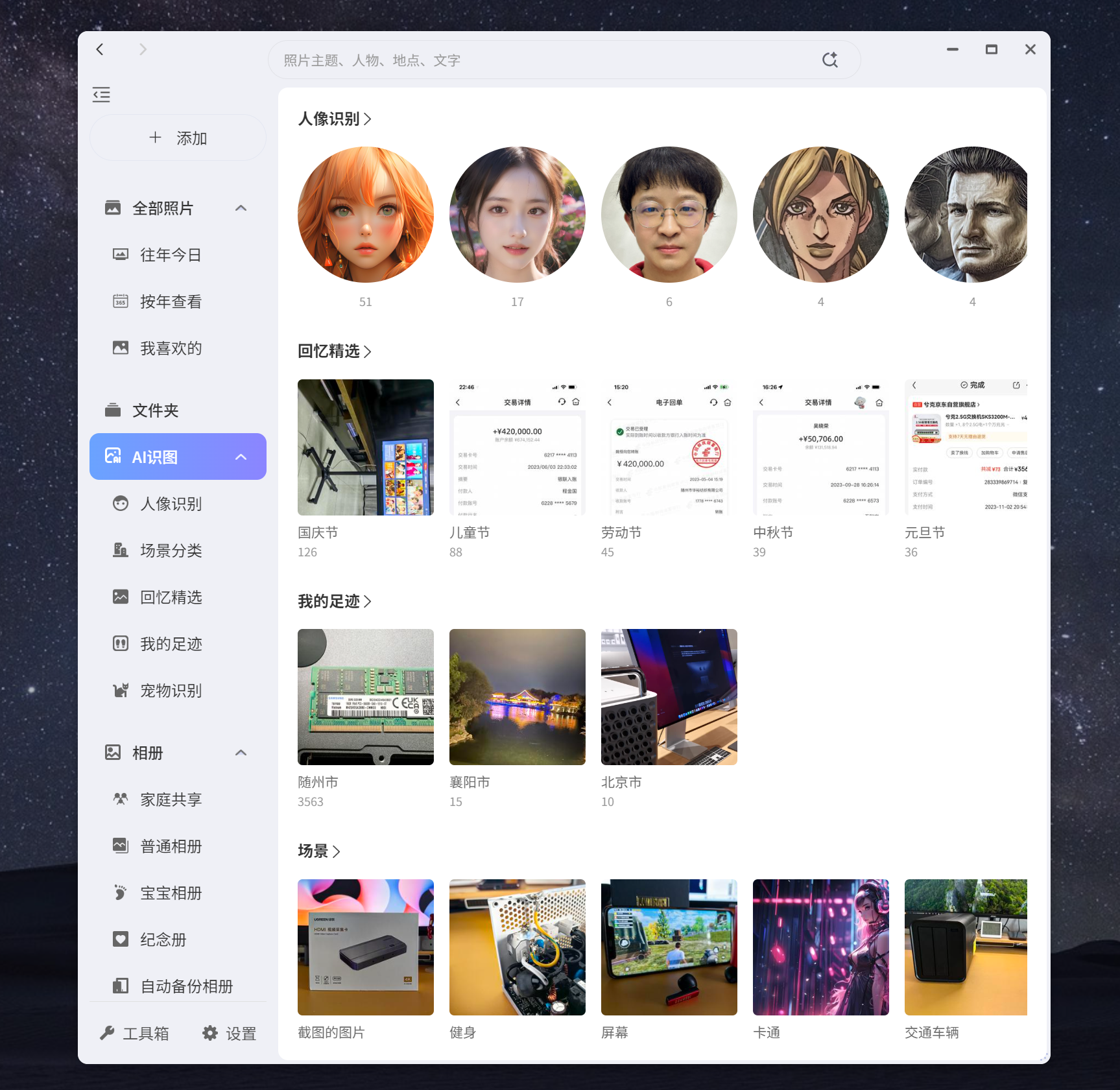Image resolution: width=1120 pixels, height=1090 pixels.
Task: Select the AI识图 sidebar item
Action: click(x=178, y=456)
